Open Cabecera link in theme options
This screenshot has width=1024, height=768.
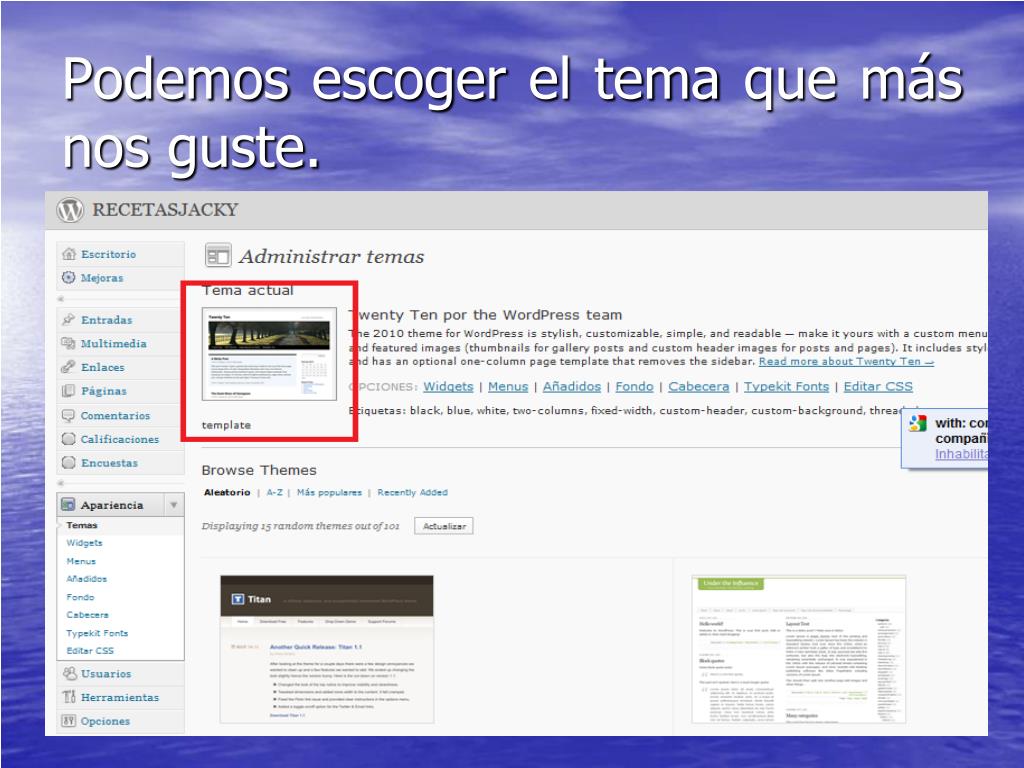[x=699, y=387]
